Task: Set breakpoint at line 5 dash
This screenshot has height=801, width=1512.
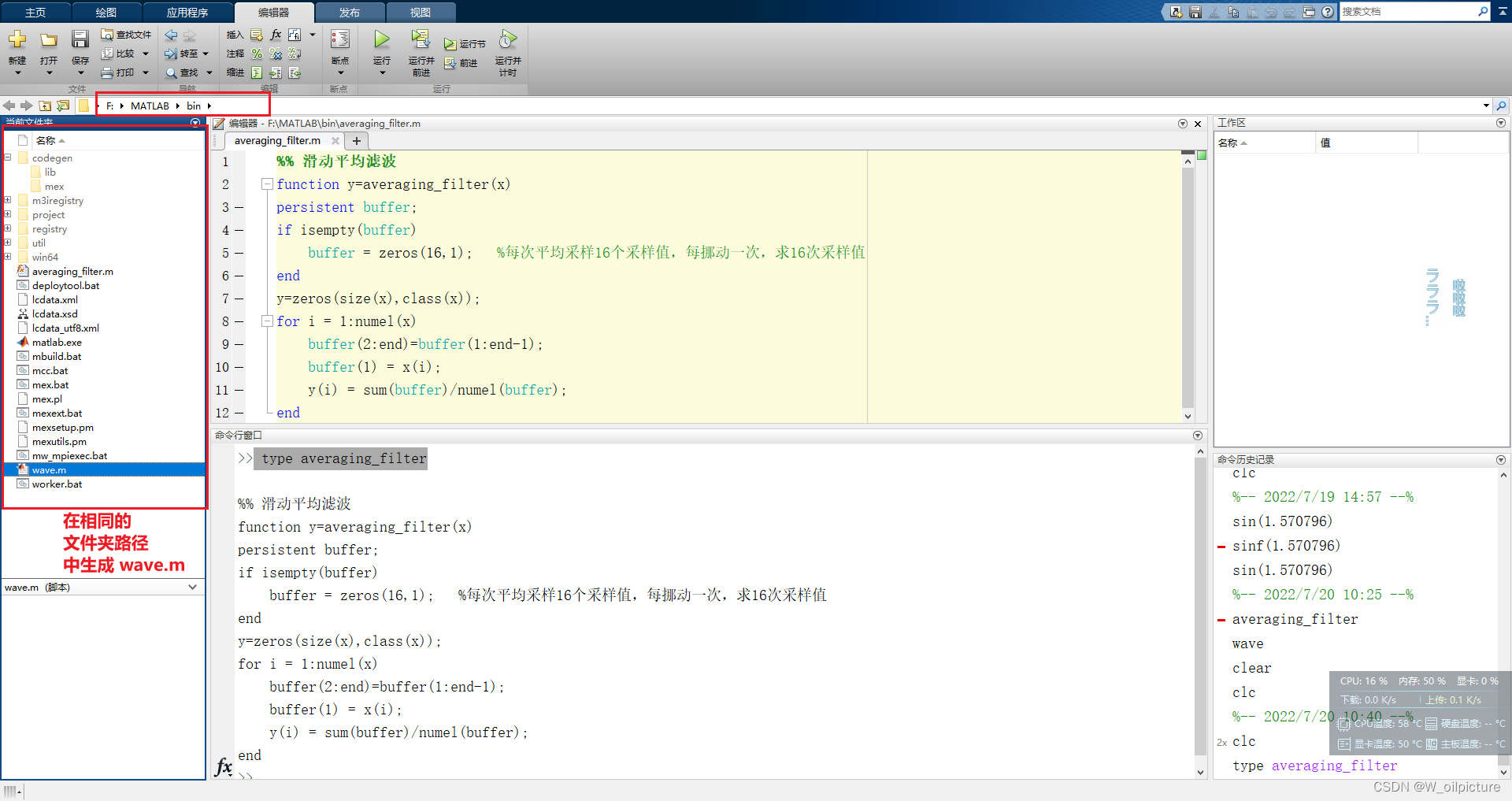Action: (x=239, y=253)
